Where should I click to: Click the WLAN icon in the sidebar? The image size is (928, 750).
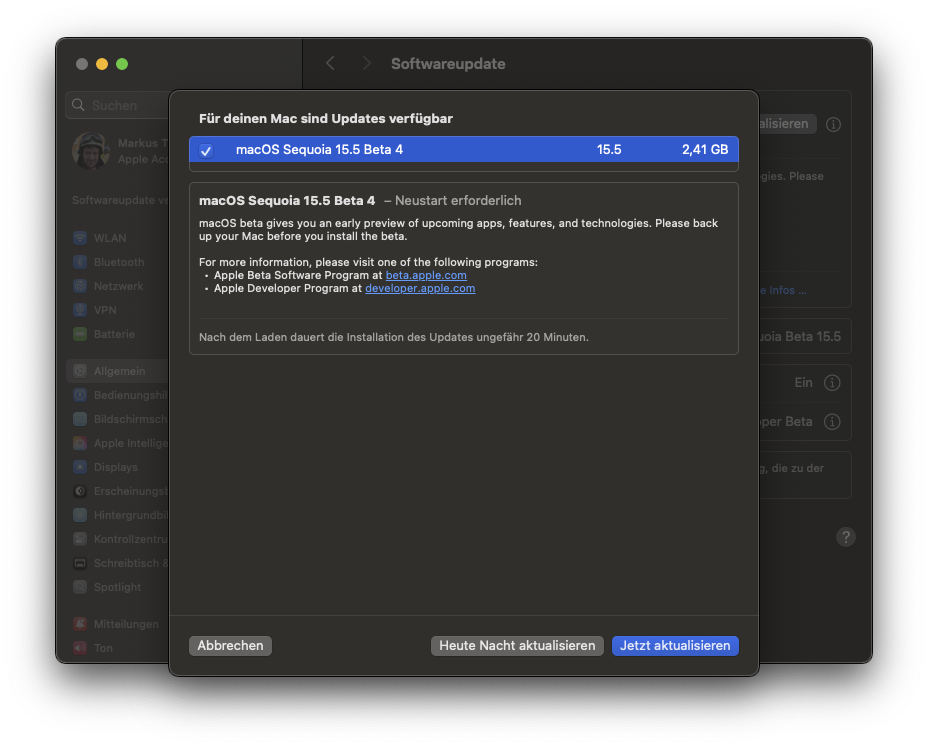click(80, 238)
